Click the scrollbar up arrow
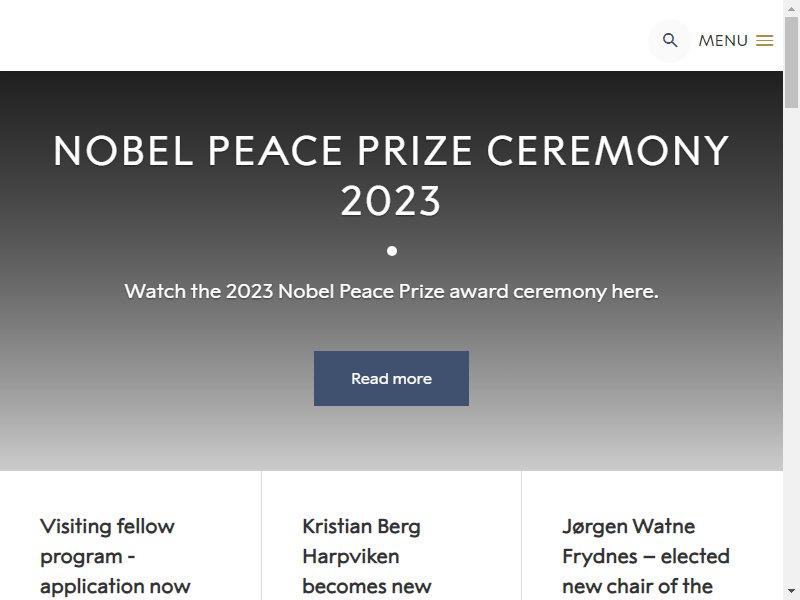 (x=791, y=8)
